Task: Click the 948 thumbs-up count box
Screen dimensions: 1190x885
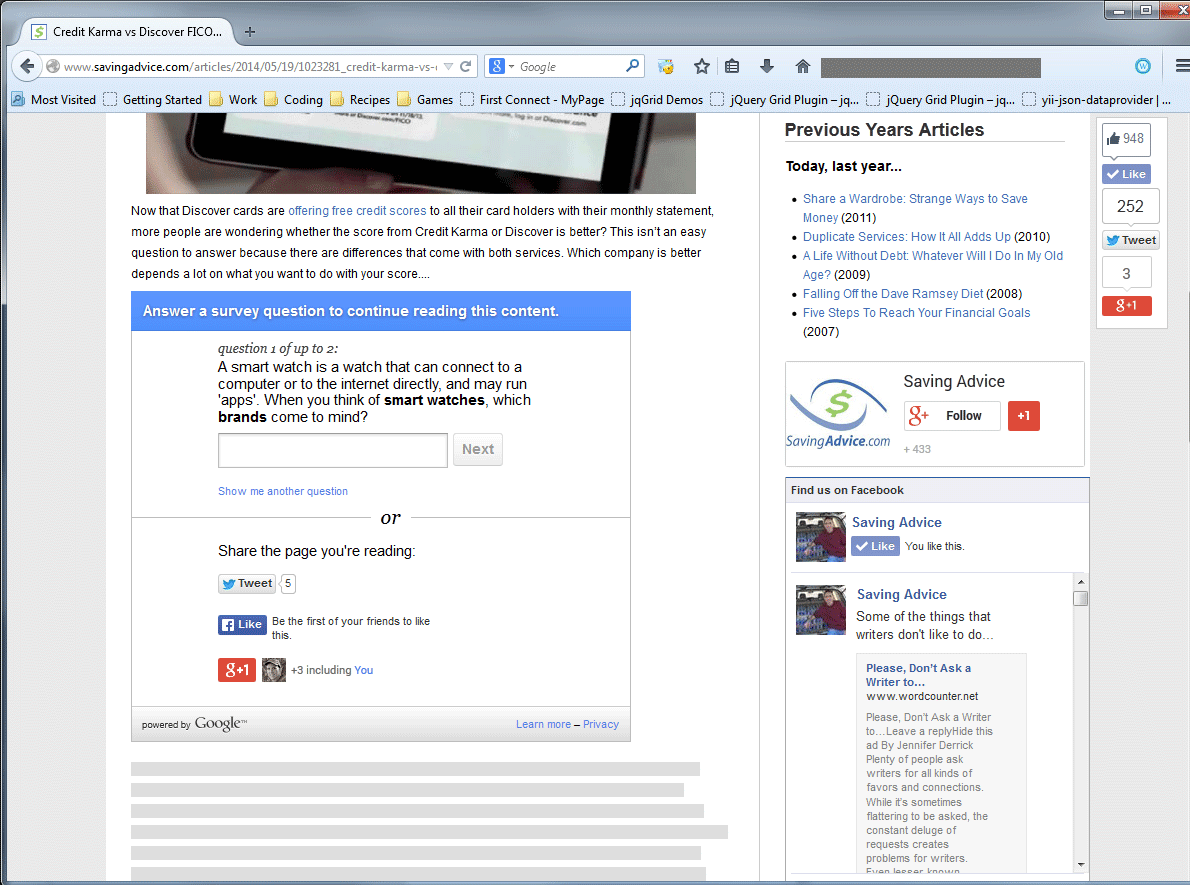Action: pos(1126,139)
